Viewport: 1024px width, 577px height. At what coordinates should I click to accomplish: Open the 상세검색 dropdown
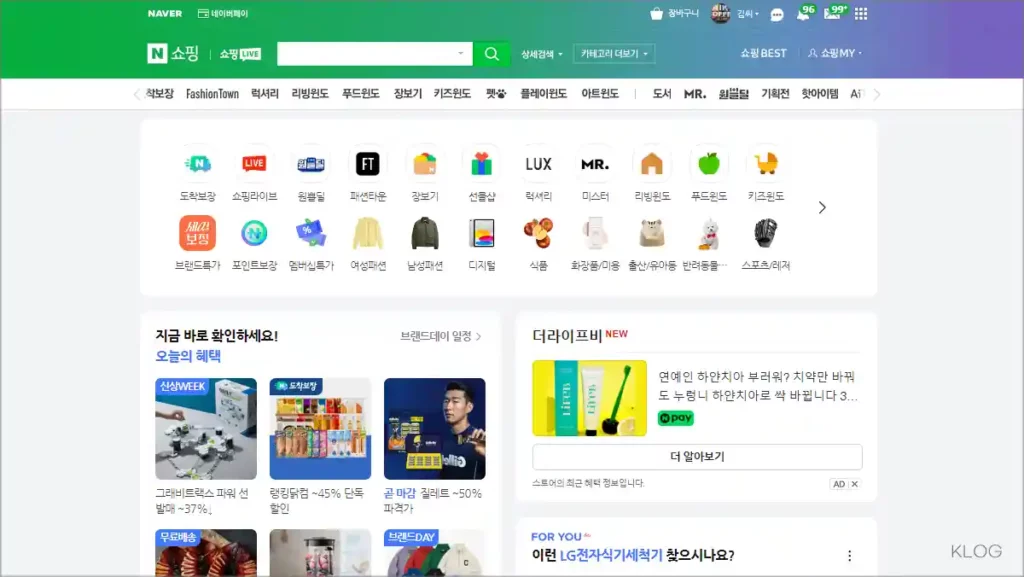click(541, 54)
